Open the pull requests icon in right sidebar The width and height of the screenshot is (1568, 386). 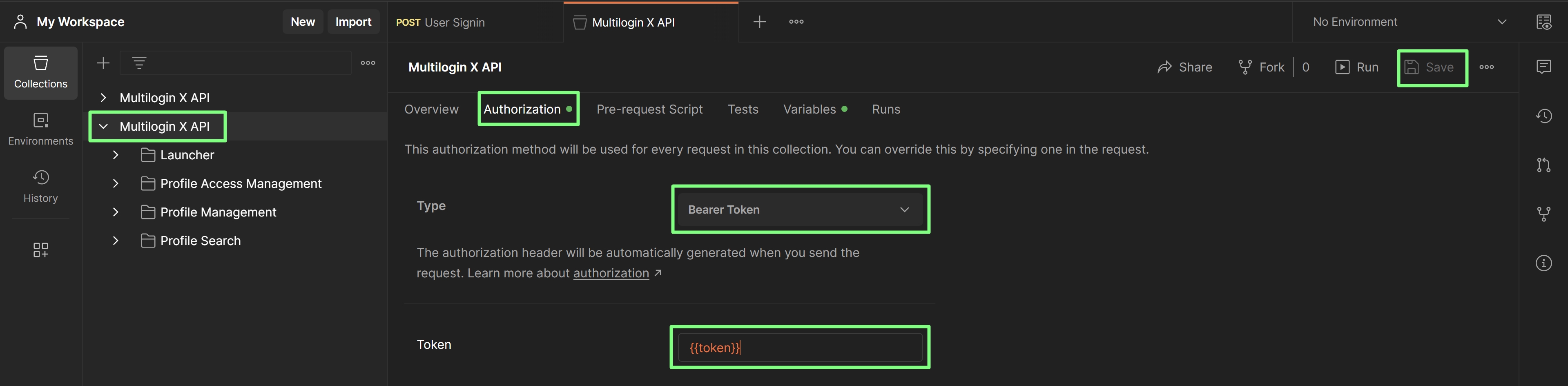(x=1543, y=165)
